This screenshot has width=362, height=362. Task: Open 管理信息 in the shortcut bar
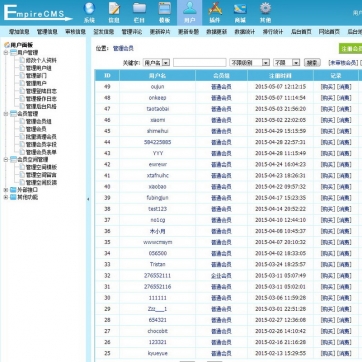pos(47,32)
